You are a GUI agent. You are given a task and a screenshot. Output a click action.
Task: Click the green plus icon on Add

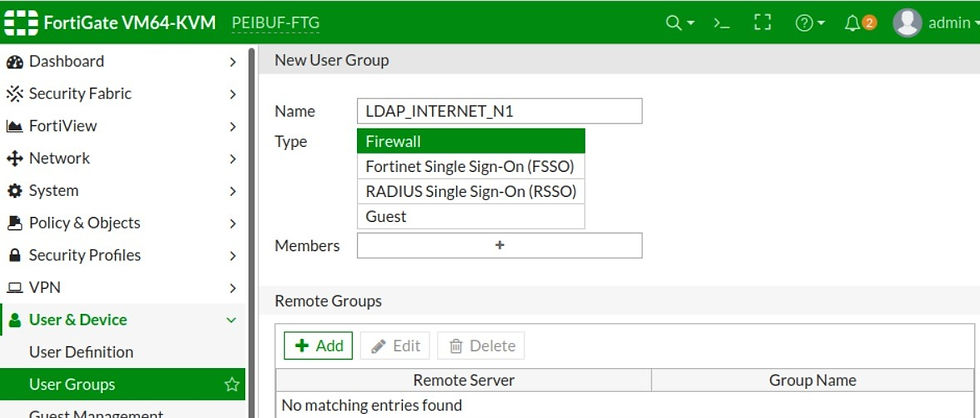click(x=302, y=346)
